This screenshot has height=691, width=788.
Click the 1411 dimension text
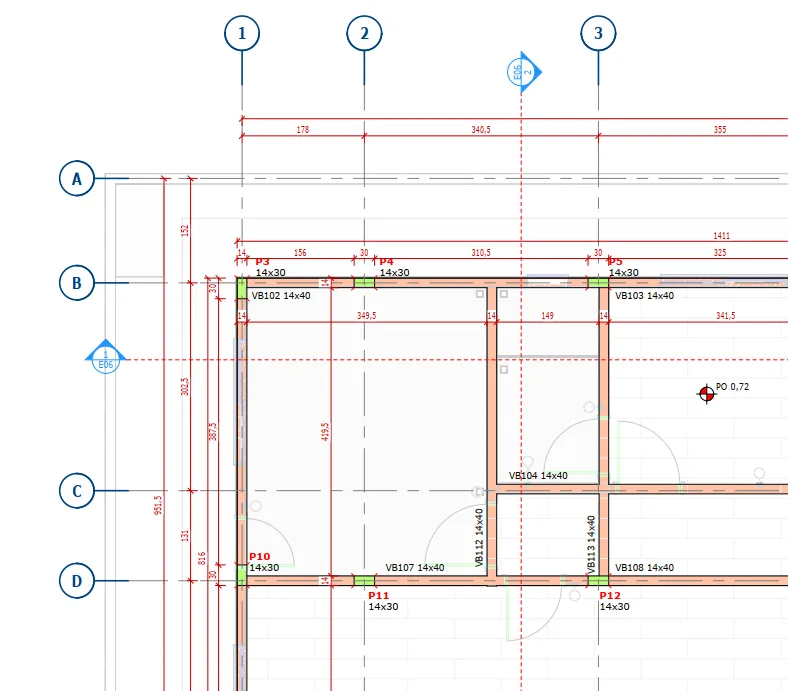(721, 236)
